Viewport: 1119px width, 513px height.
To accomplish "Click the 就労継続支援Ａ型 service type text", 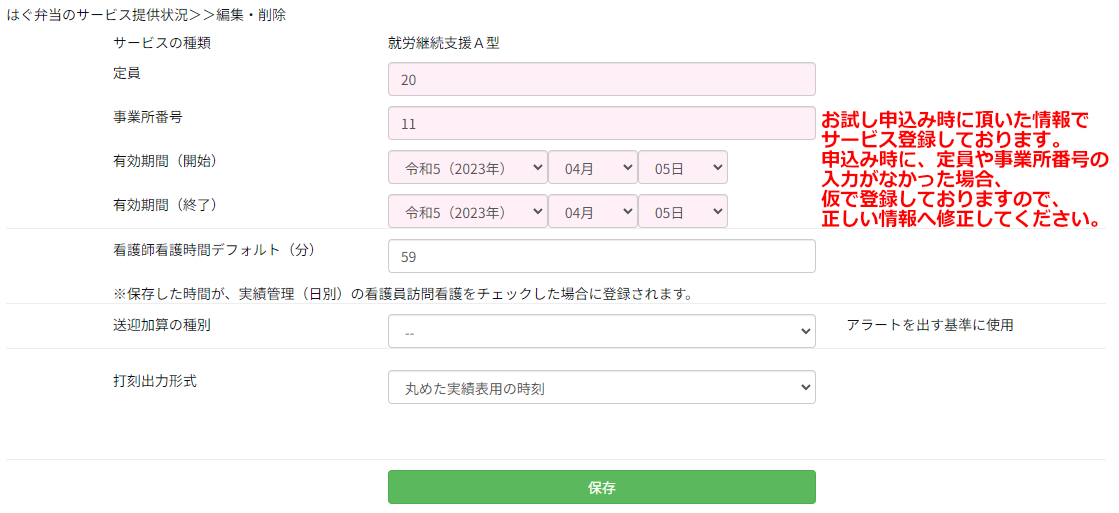I will pos(443,43).
